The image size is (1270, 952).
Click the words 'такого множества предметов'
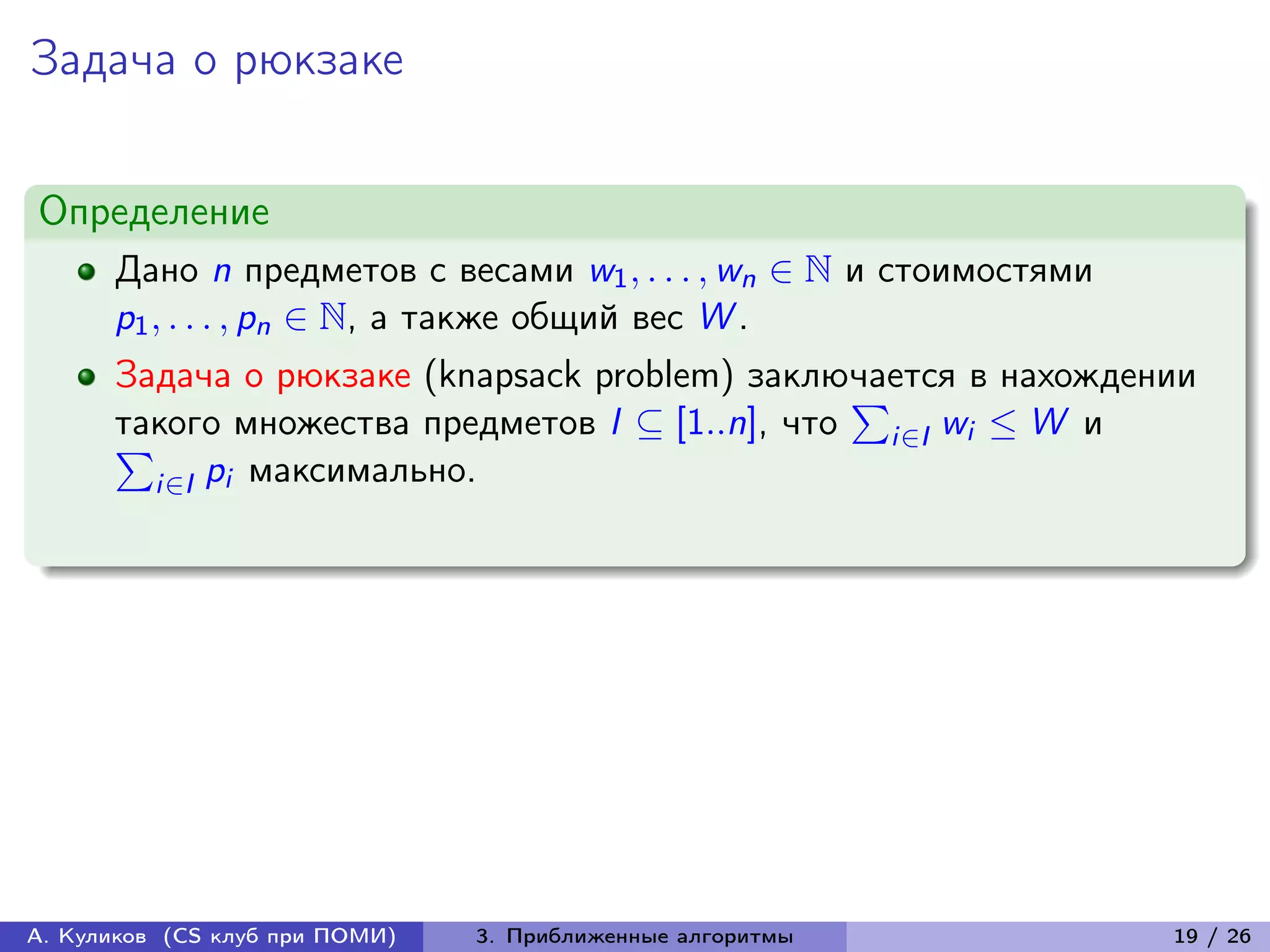click(x=355, y=425)
